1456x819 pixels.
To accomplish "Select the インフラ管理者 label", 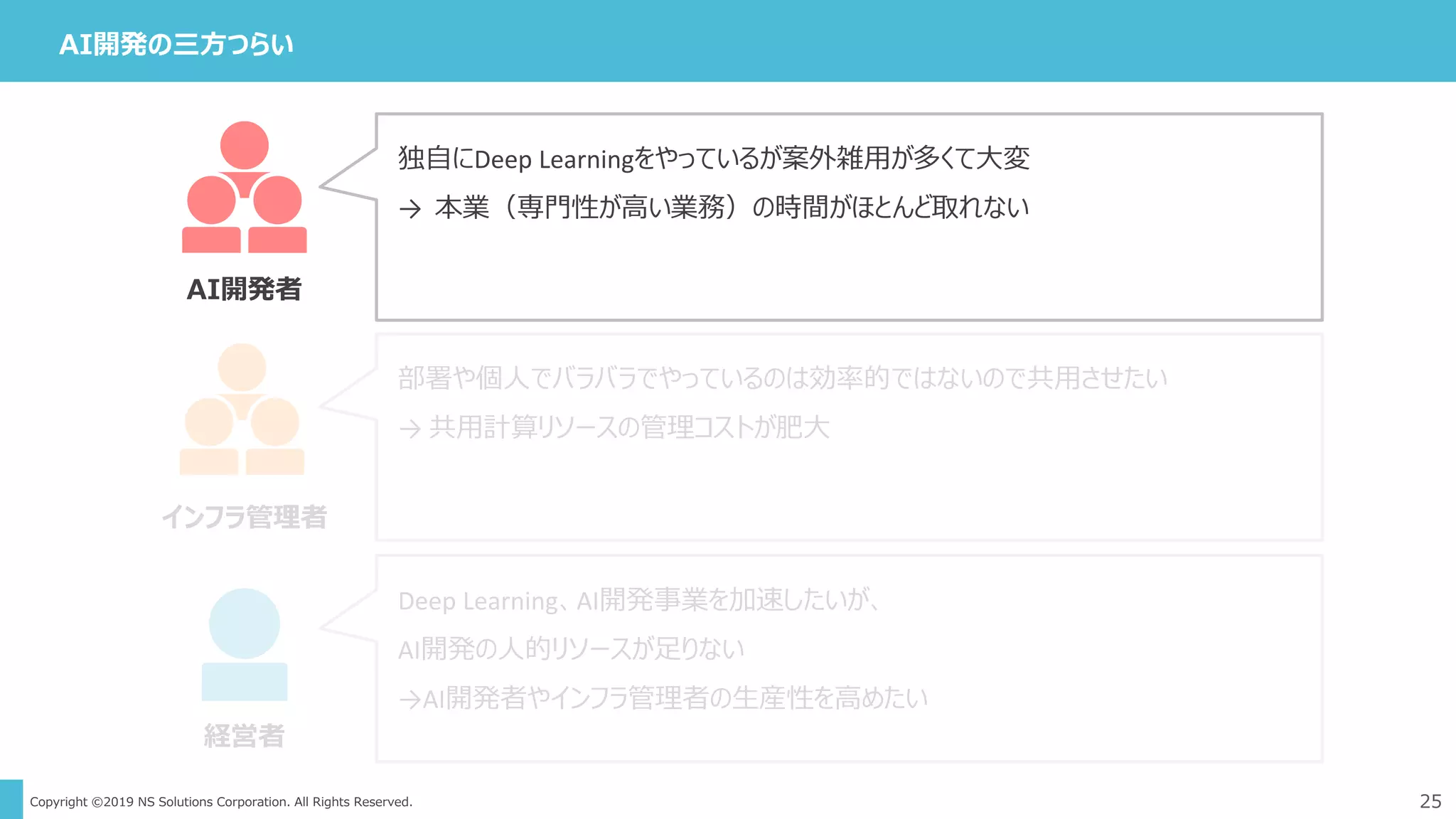I will coord(245,517).
